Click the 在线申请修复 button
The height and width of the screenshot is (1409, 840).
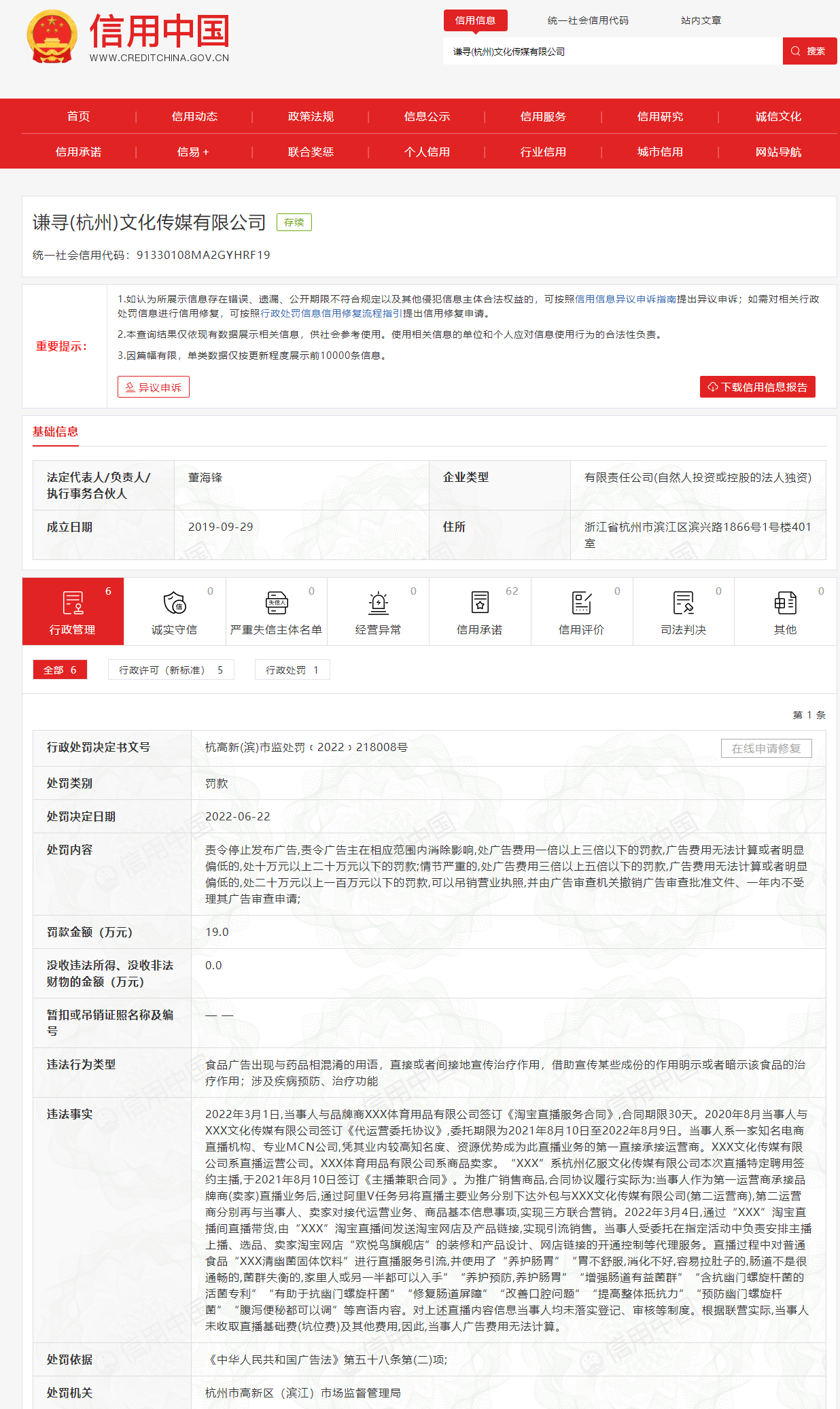coord(767,748)
